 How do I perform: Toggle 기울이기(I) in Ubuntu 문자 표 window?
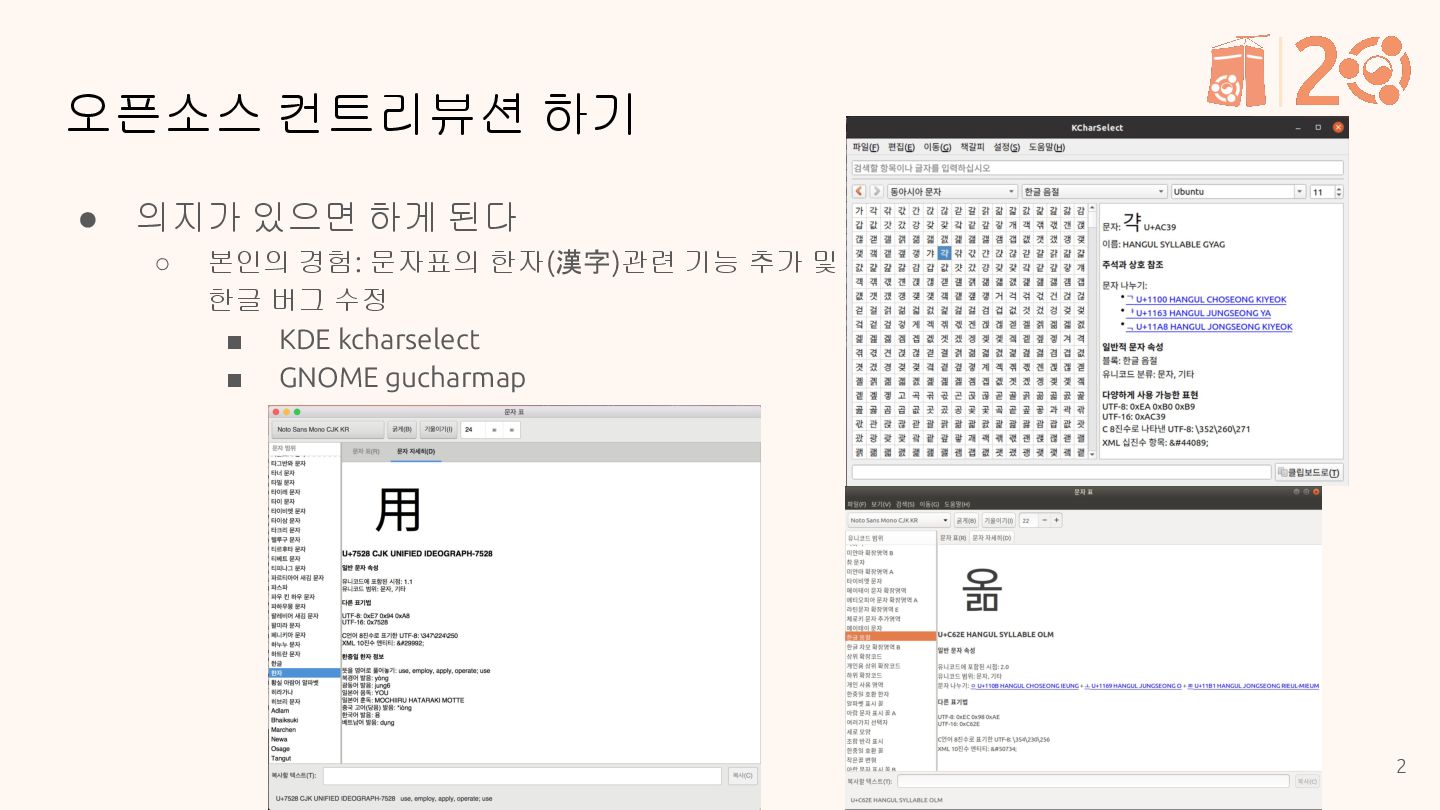(x=998, y=520)
